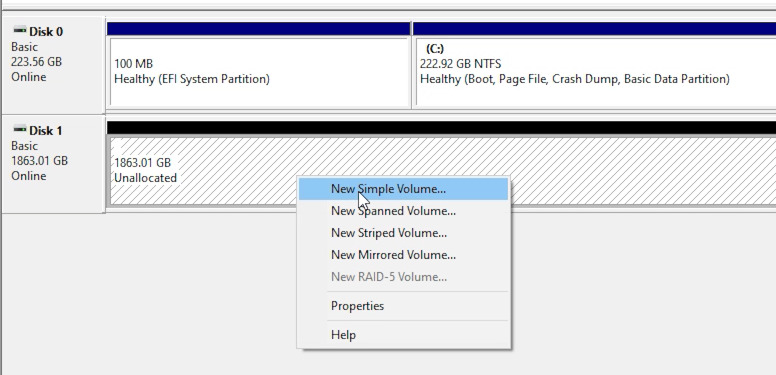Click the black header bar of Disk 1

[x=441, y=128]
